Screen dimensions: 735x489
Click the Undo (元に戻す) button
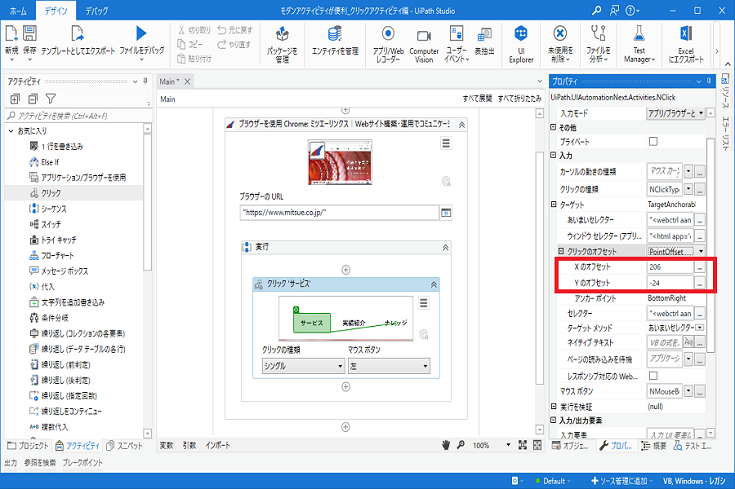coord(235,30)
